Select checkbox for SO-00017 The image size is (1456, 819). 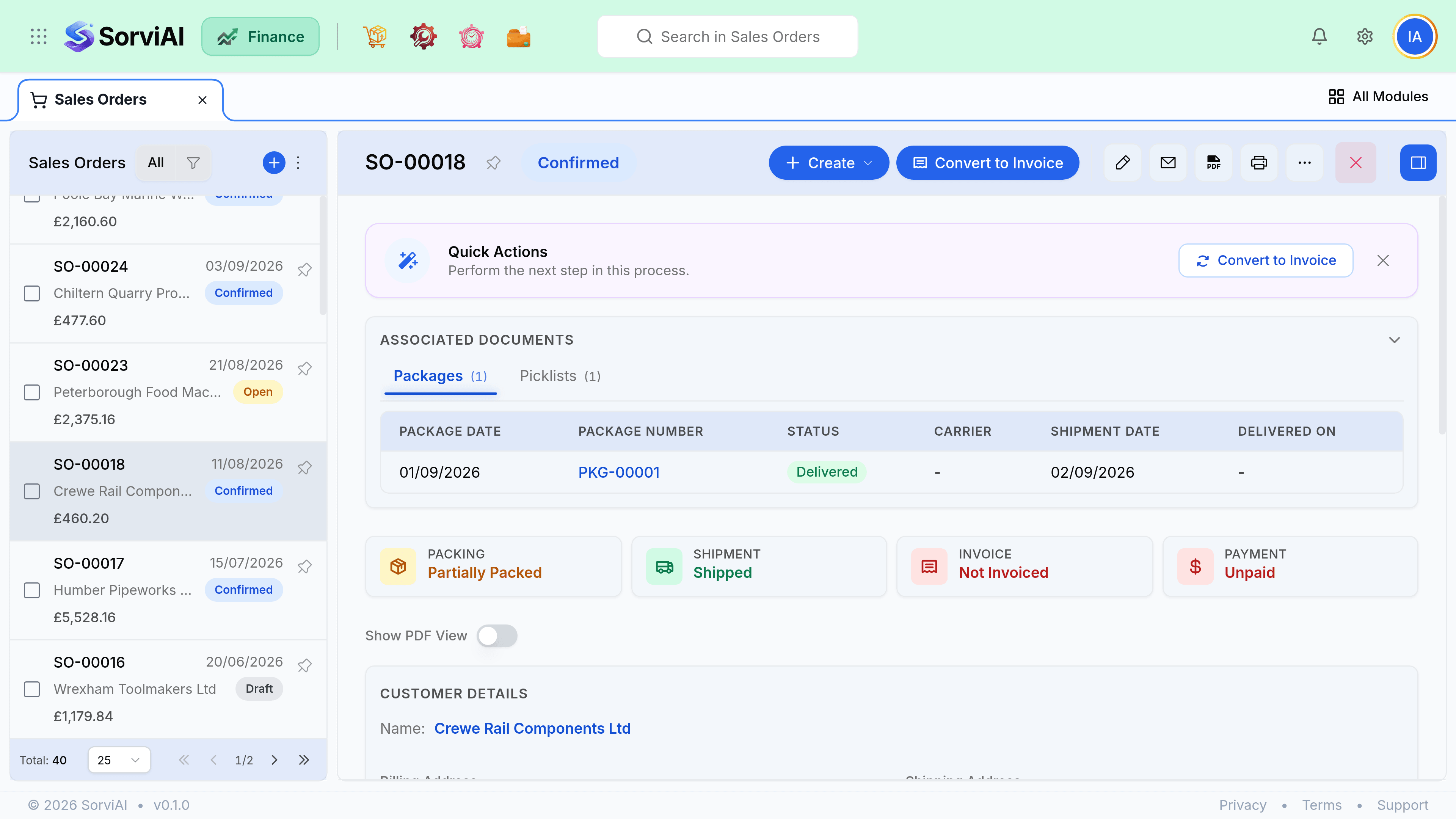(31, 590)
